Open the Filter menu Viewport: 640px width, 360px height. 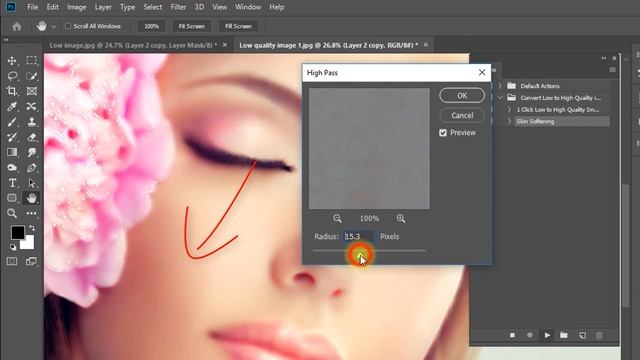[178, 7]
